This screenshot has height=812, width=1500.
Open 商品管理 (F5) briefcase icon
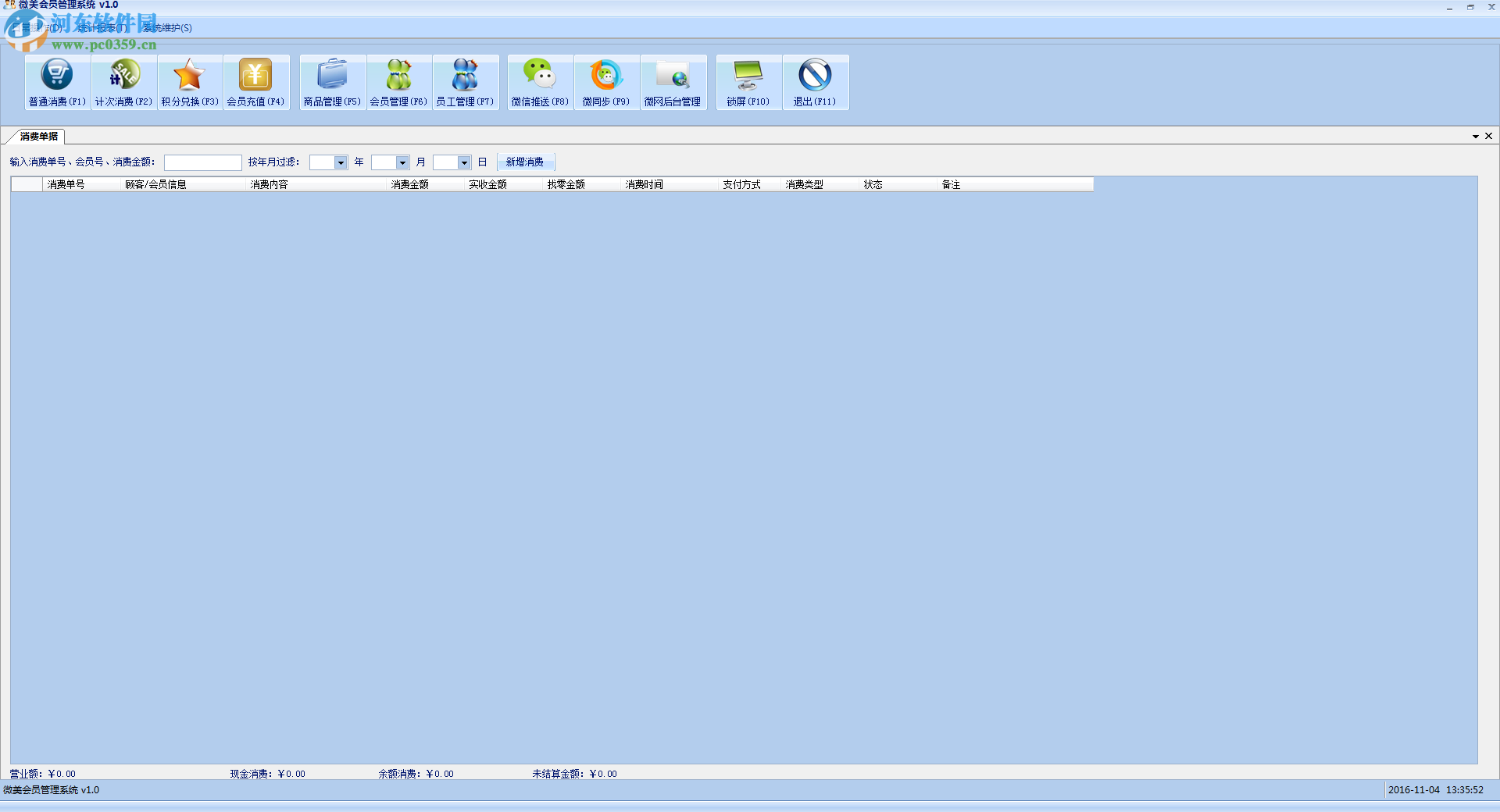point(333,82)
